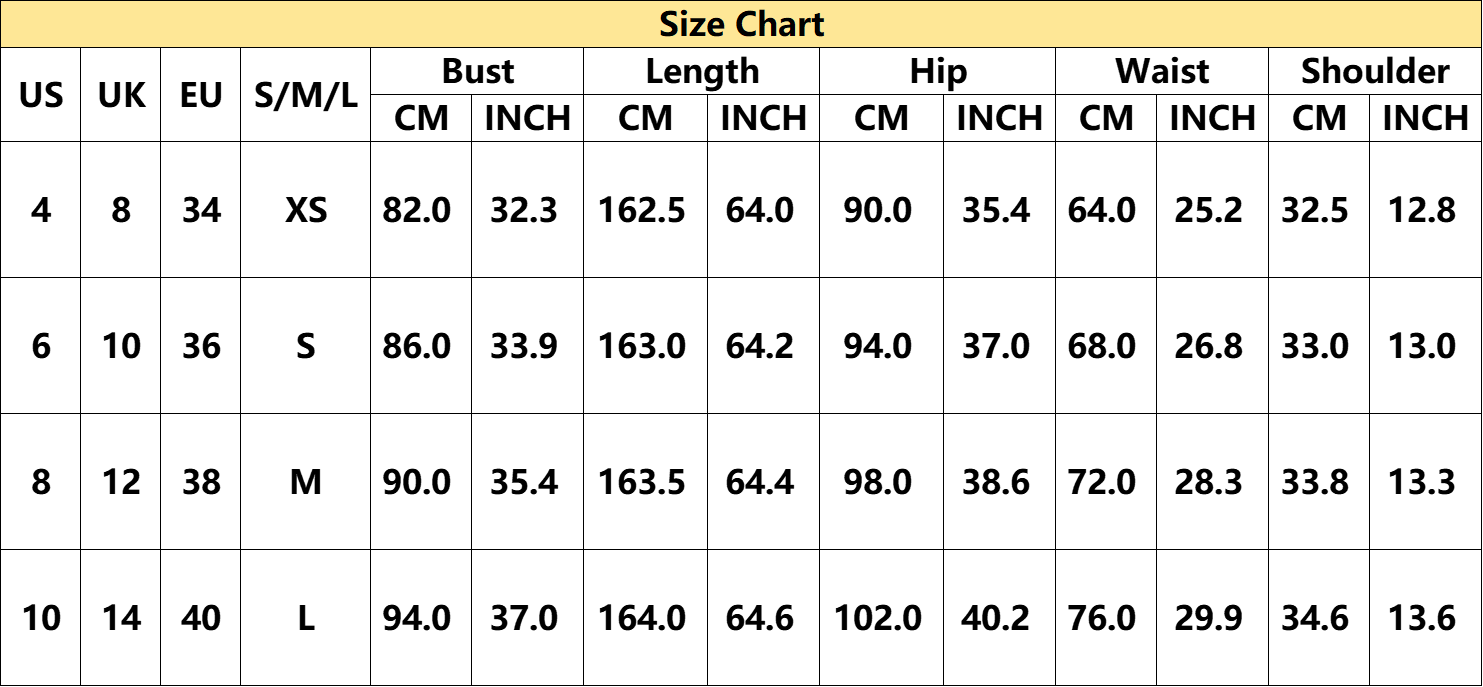Click the 13.6 shoulder inch cell
The width and height of the screenshot is (1483, 687).
click(x=1422, y=618)
